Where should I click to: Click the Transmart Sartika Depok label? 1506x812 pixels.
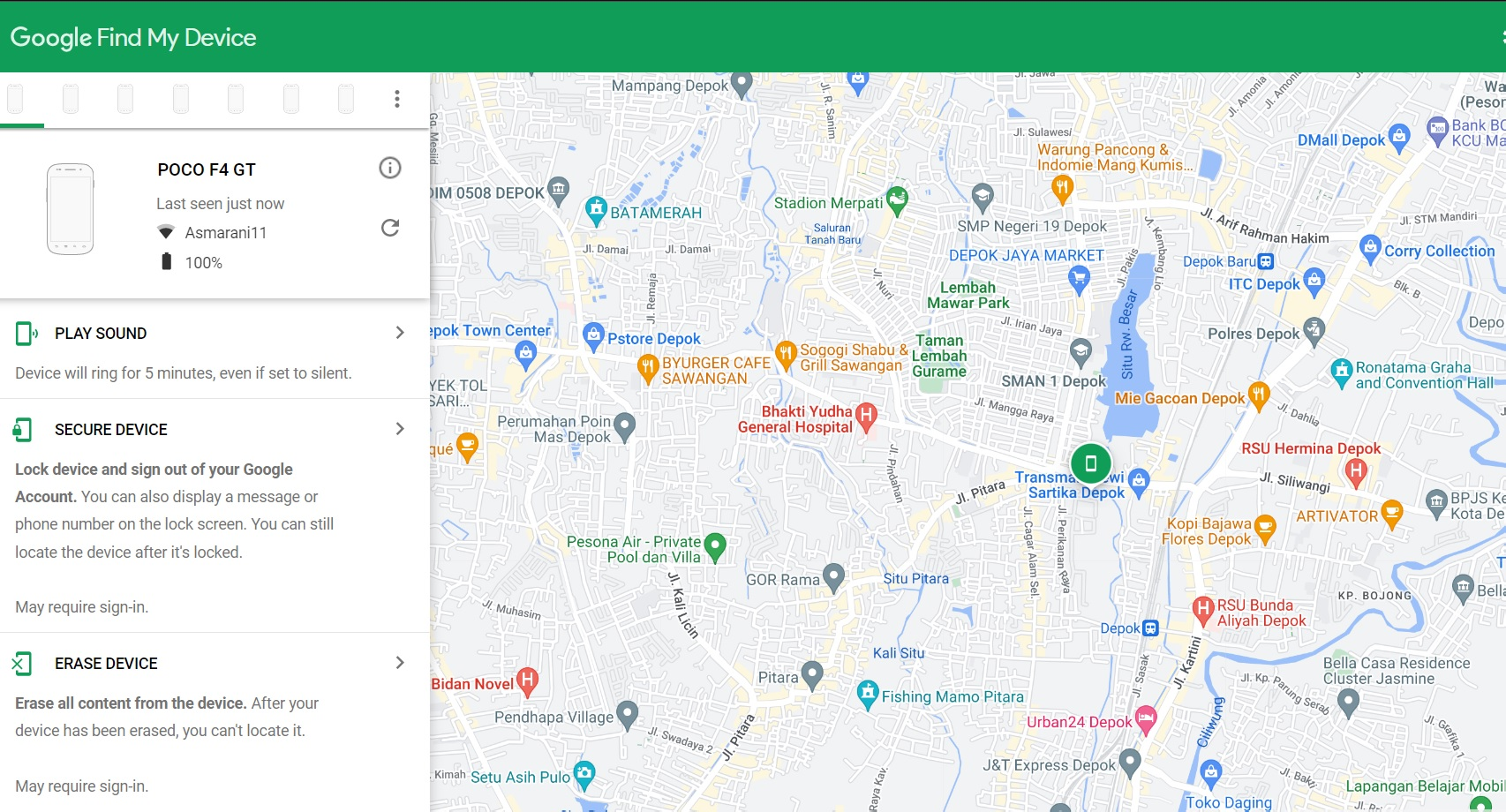tap(1070, 485)
